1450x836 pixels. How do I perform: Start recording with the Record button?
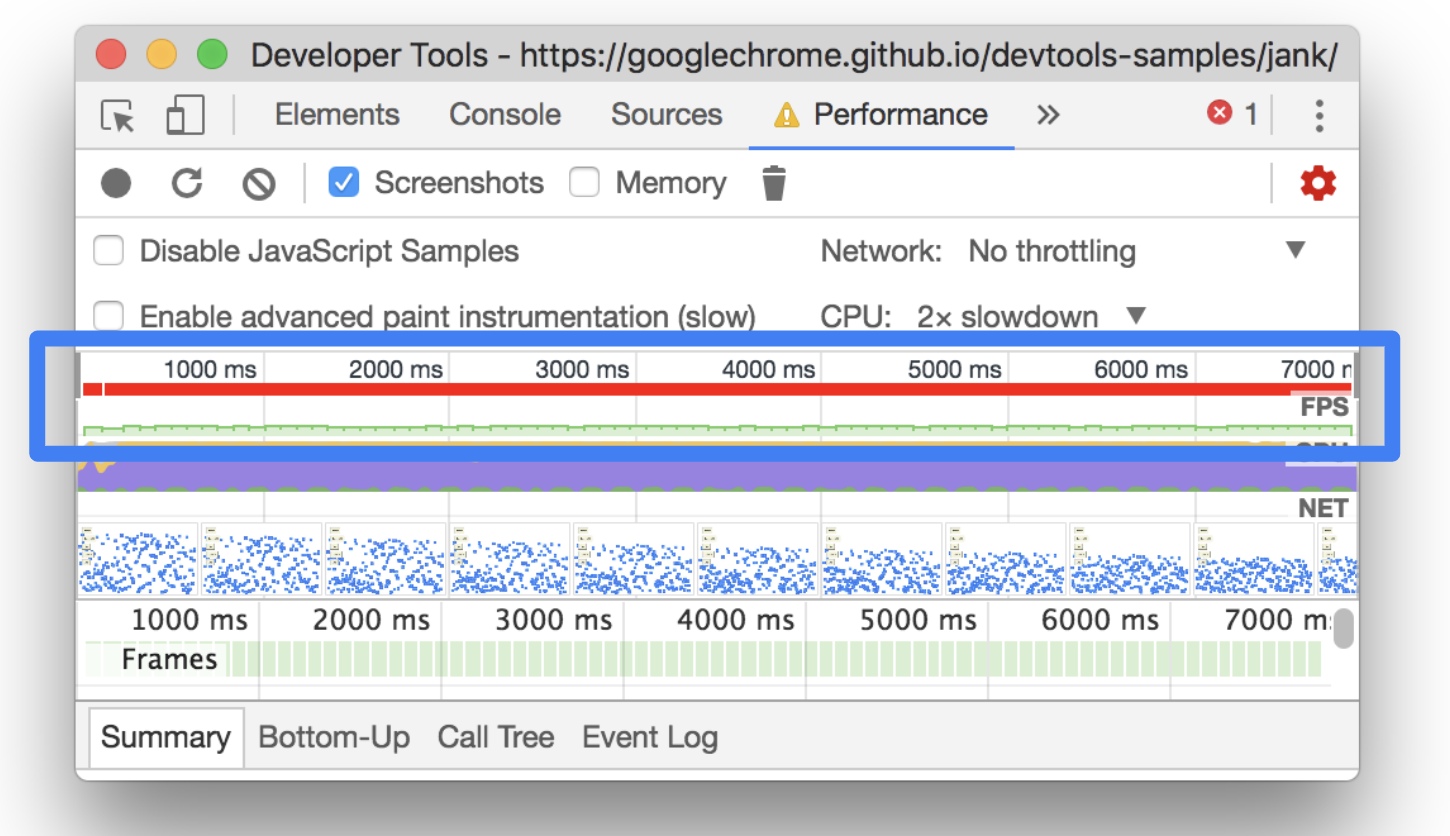tap(116, 183)
